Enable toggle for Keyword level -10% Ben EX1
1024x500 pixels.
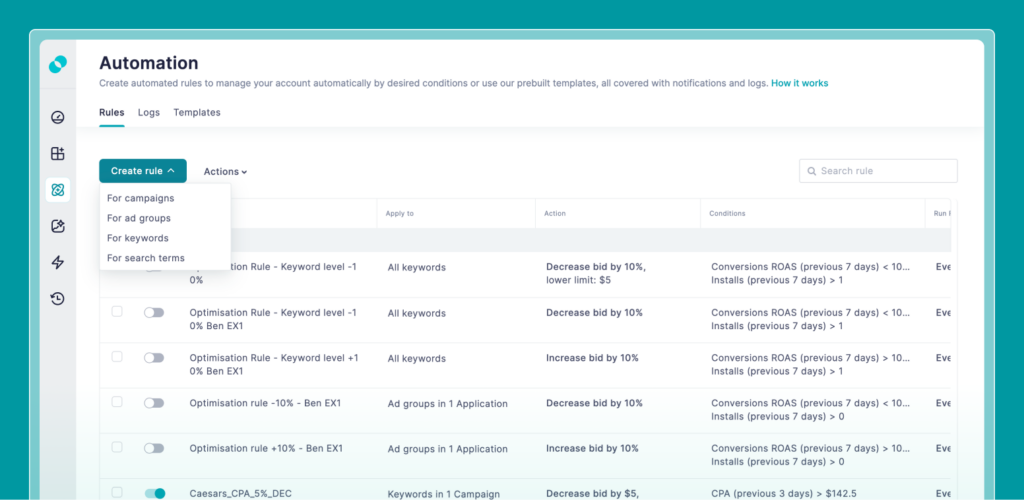pyautogui.click(x=154, y=313)
